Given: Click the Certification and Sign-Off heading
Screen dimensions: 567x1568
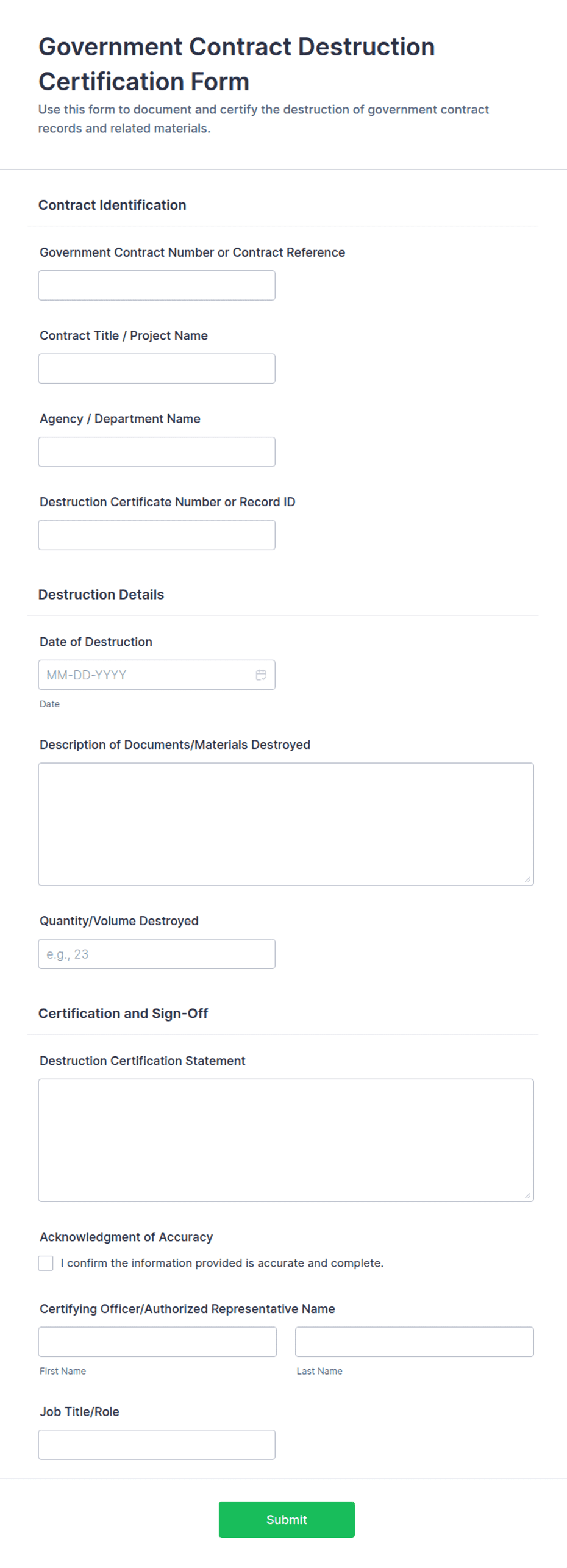Looking at the screenshot, I should pyautogui.click(x=123, y=1014).
